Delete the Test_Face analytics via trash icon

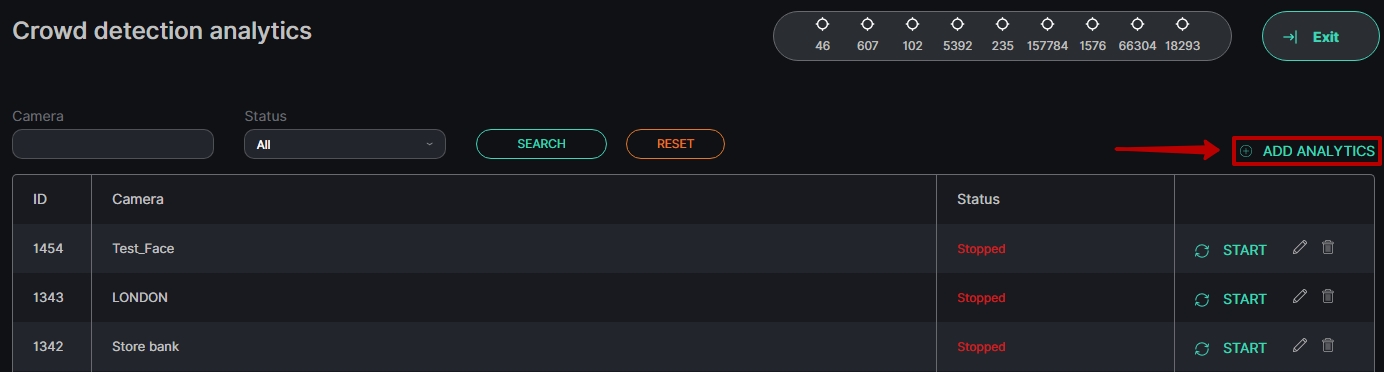coord(1328,247)
